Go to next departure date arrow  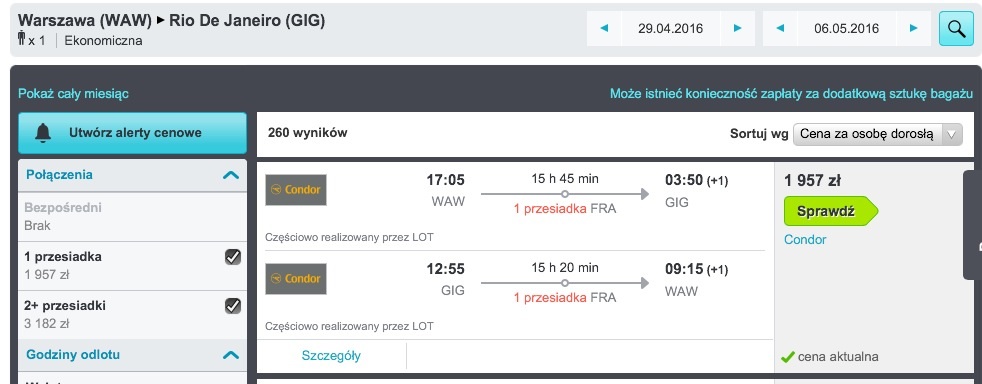[738, 28]
